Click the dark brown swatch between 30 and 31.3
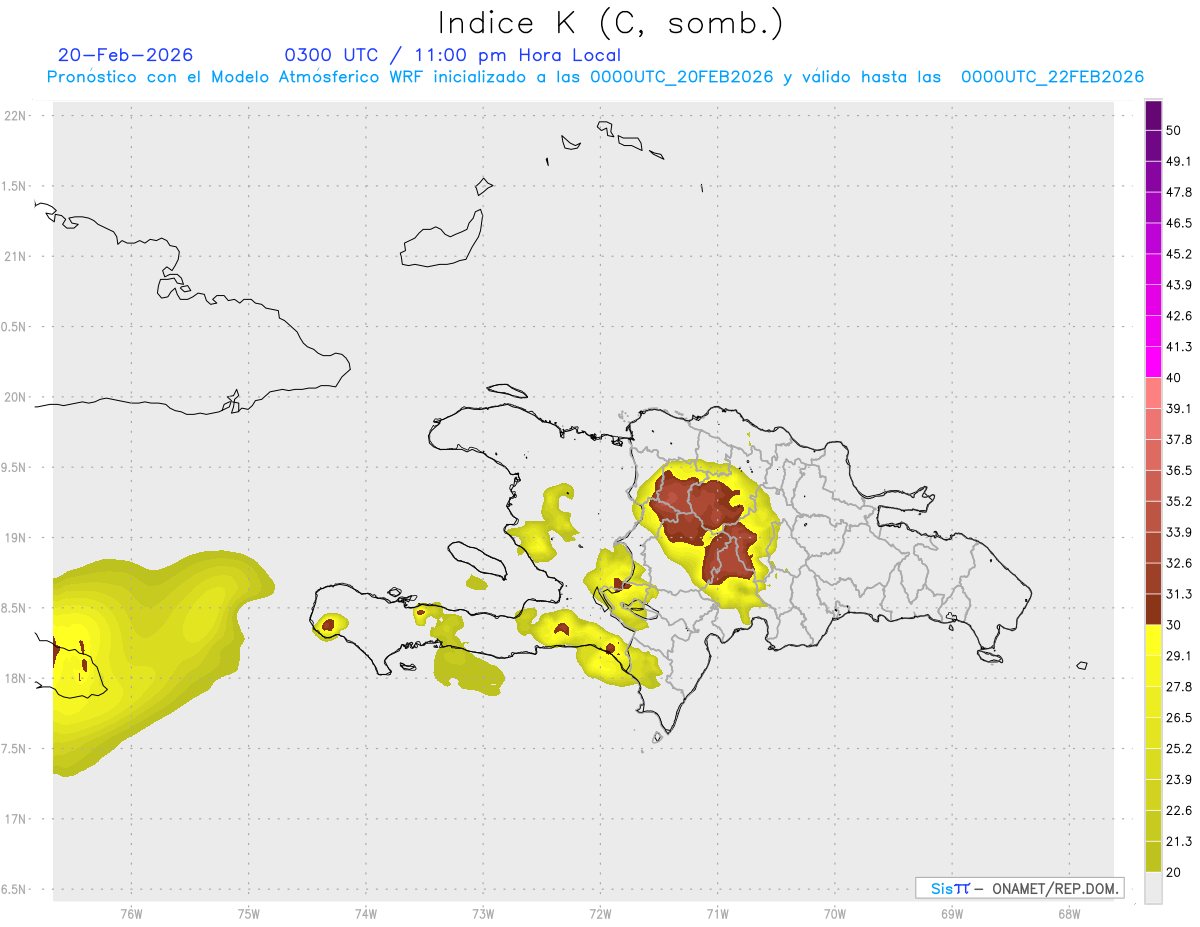This screenshot has height=927, width=1200. click(x=1153, y=609)
